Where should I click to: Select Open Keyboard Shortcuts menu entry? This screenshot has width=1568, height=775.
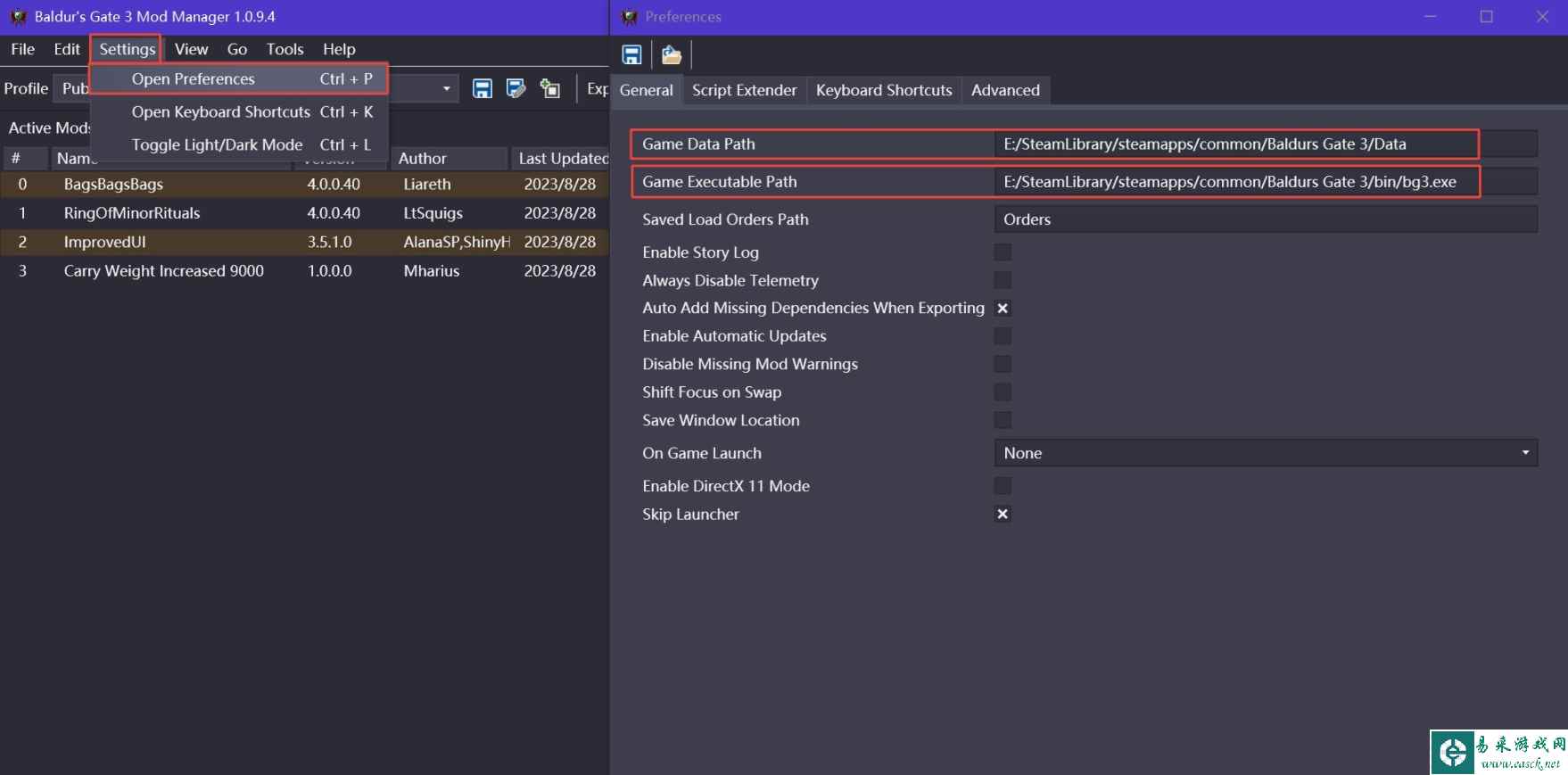(239, 111)
